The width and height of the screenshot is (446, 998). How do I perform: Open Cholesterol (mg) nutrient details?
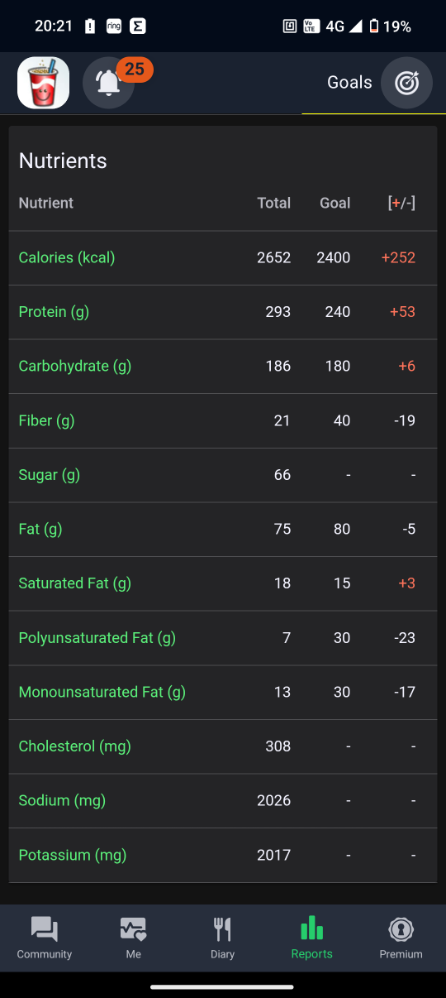[x=223, y=747]
